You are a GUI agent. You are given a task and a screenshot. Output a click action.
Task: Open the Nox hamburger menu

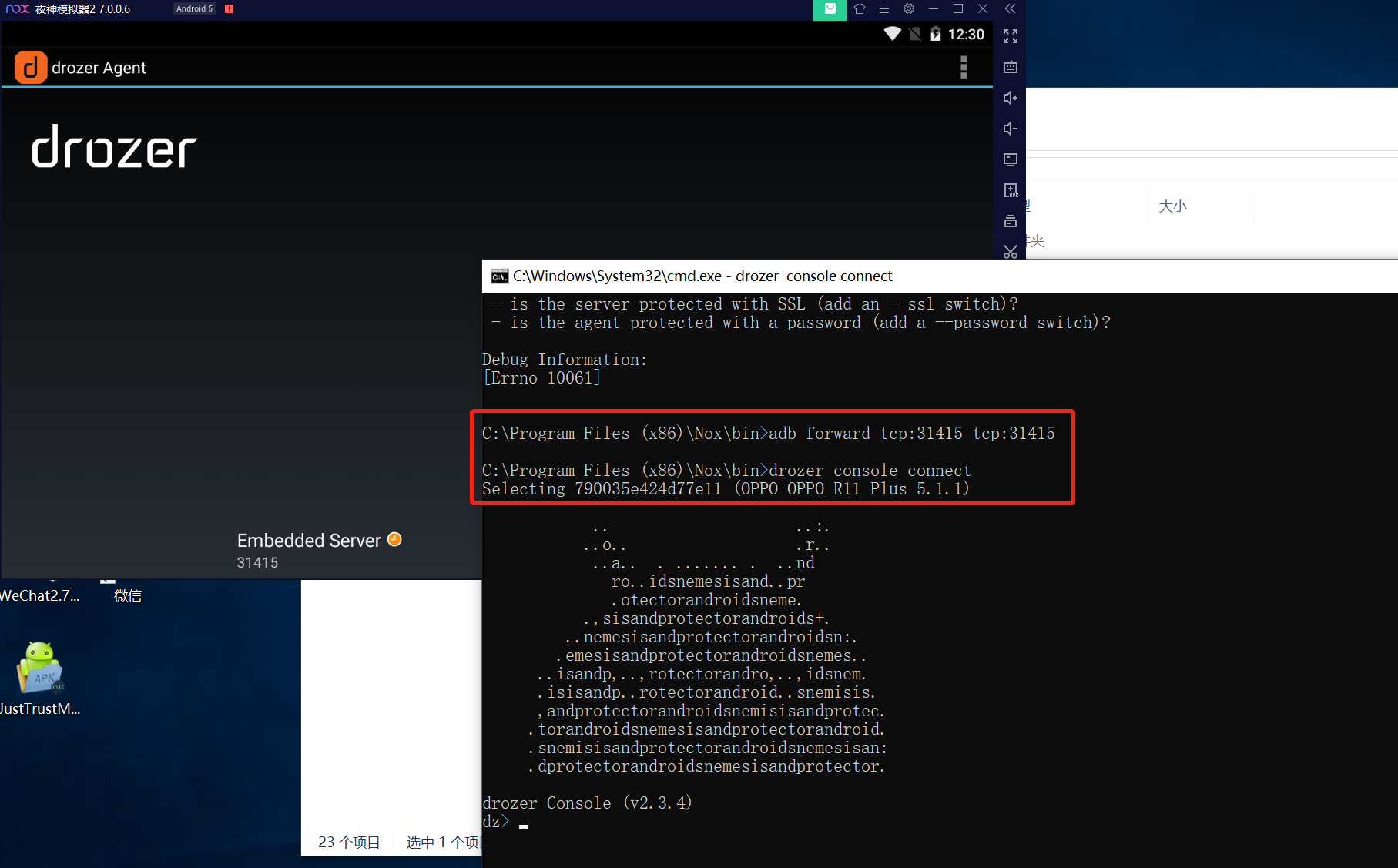(x=884, y=9)
